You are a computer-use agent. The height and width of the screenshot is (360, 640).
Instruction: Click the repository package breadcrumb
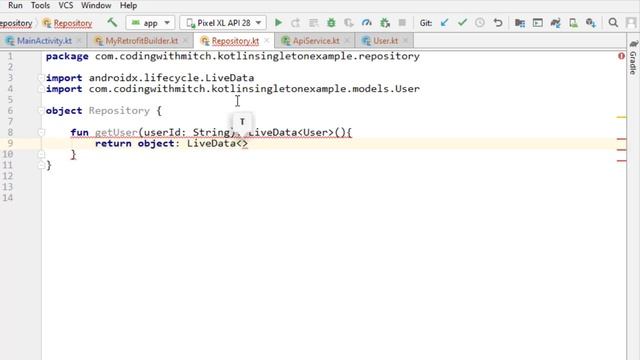click(16, 23)
